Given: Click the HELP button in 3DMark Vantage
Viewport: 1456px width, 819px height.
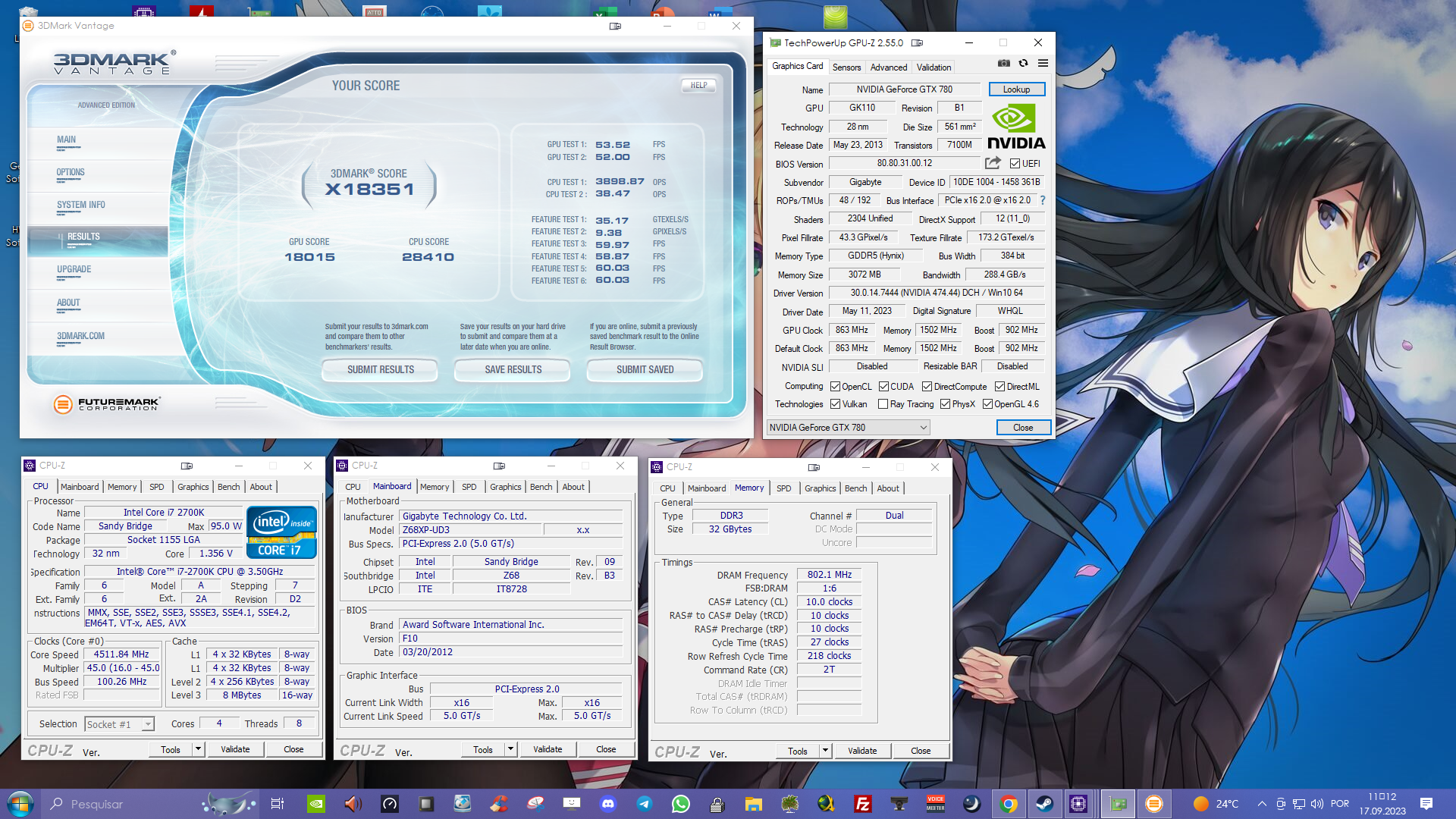Looking at the screenshot, I should pyautogui.click(x=698, y=86).
